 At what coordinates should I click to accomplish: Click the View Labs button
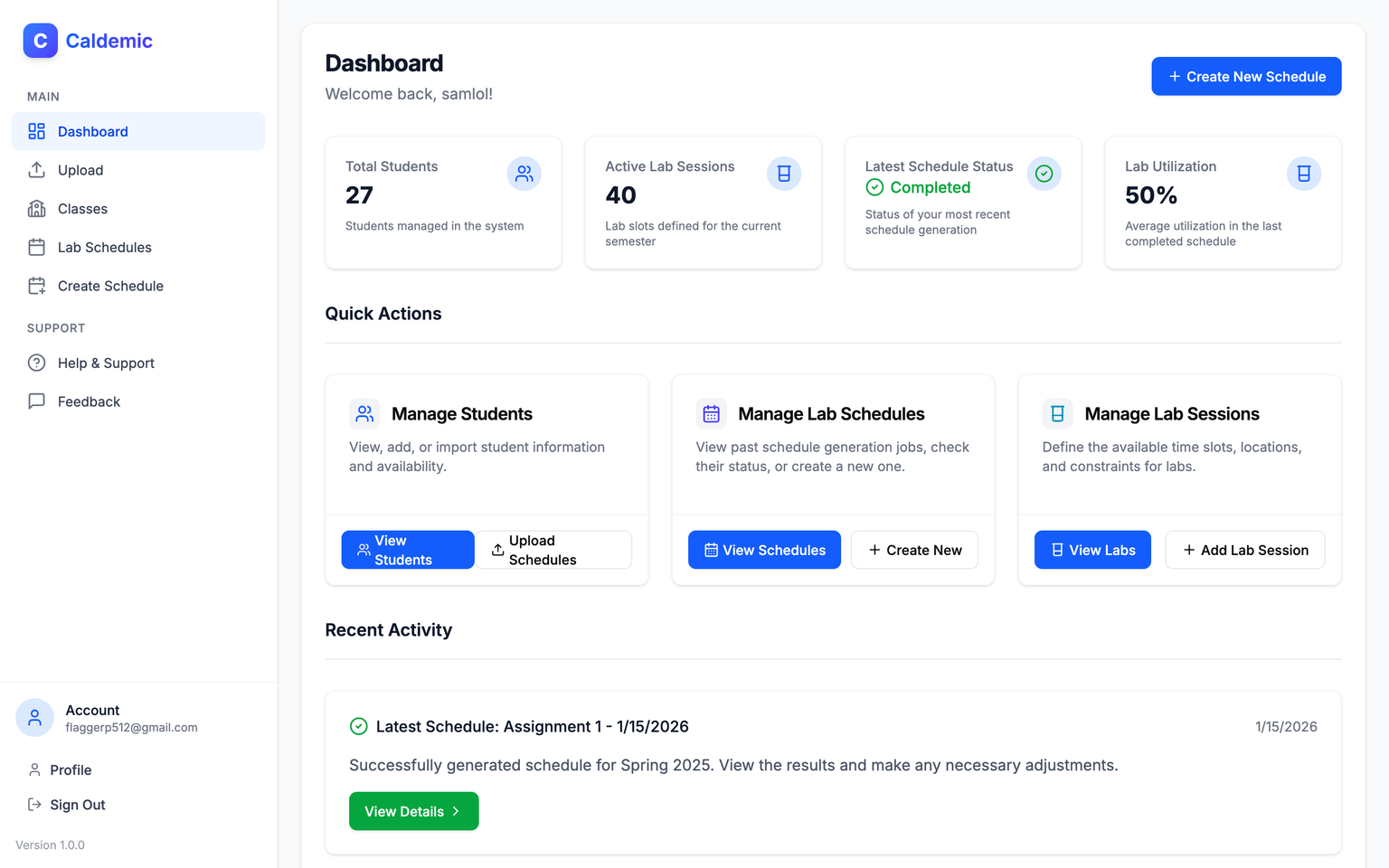tap(1092, 550)
